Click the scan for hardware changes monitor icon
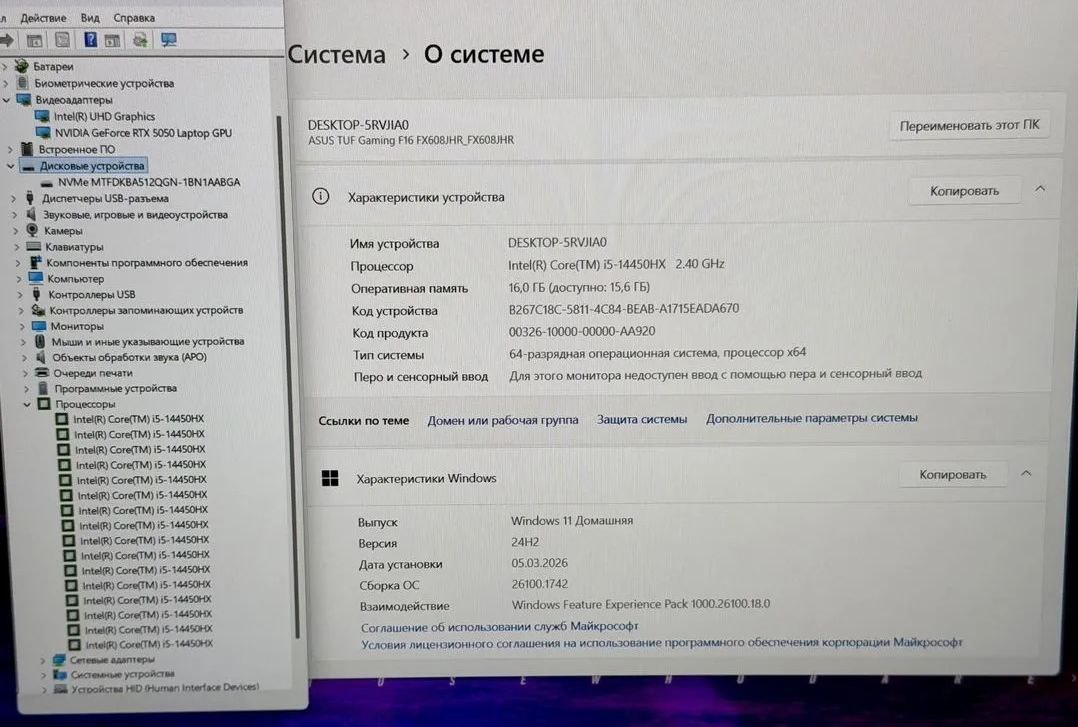This screenshot has height=727, width=1078. click(x=168, y=40)
